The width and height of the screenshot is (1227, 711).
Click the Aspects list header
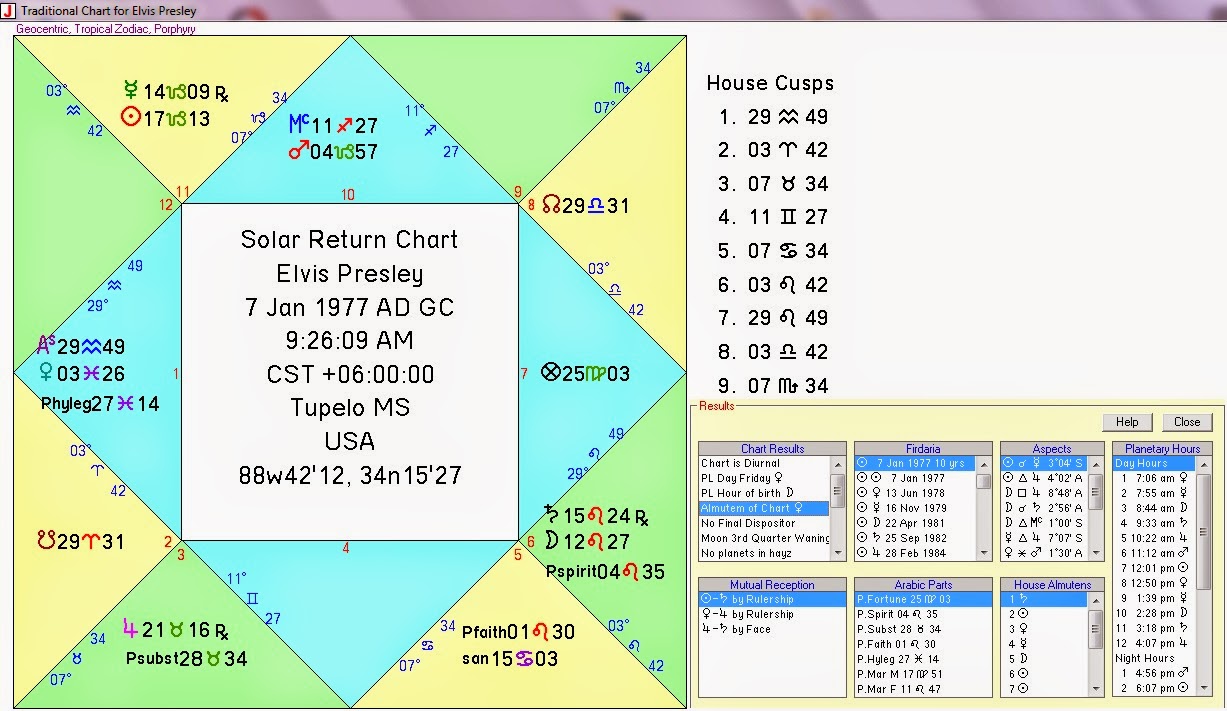[x=1051, y=449]
